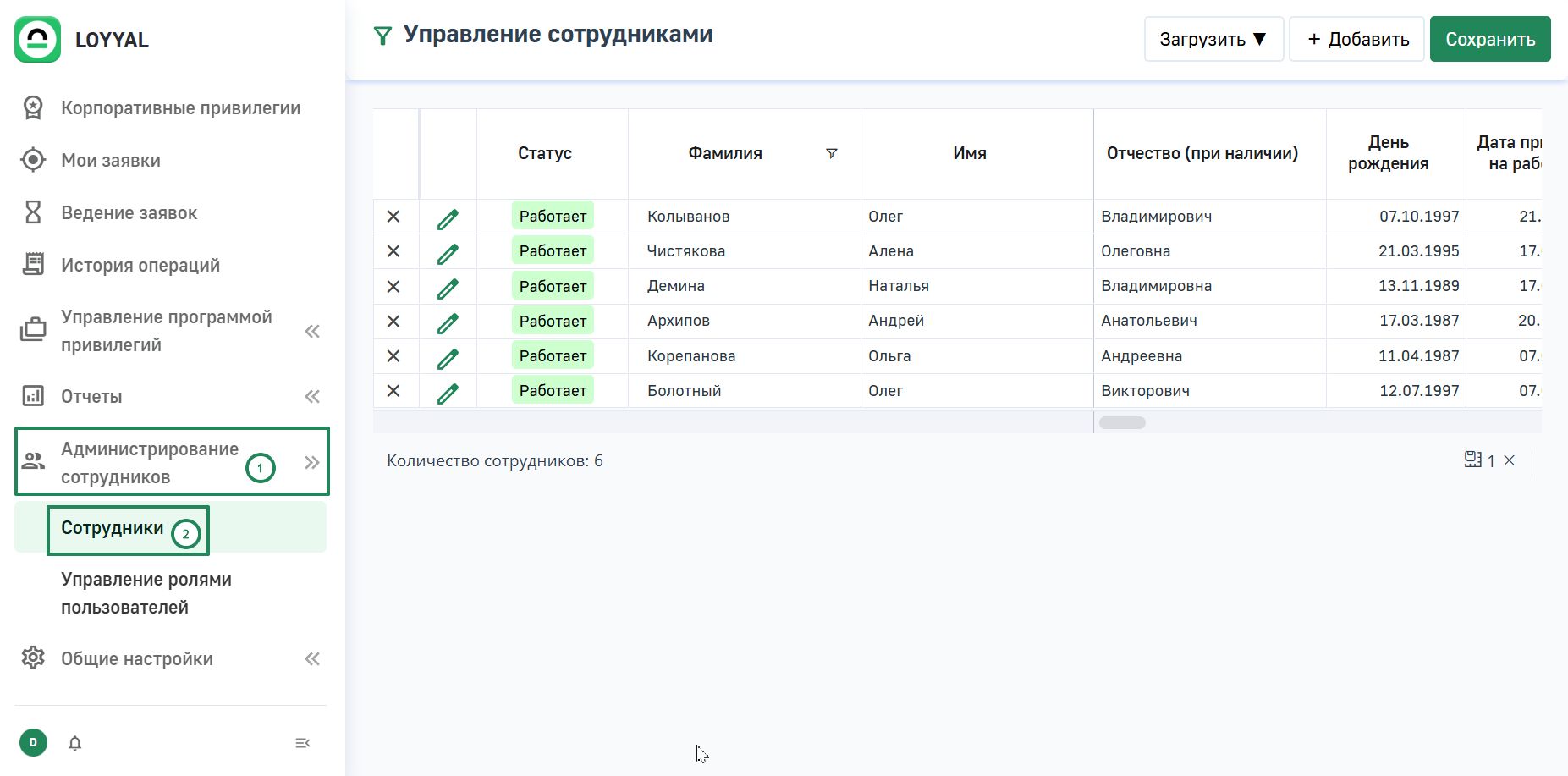Expand Общие настройки section
This screenshot has height=776, width=1568.
click(x=312, y=658)
